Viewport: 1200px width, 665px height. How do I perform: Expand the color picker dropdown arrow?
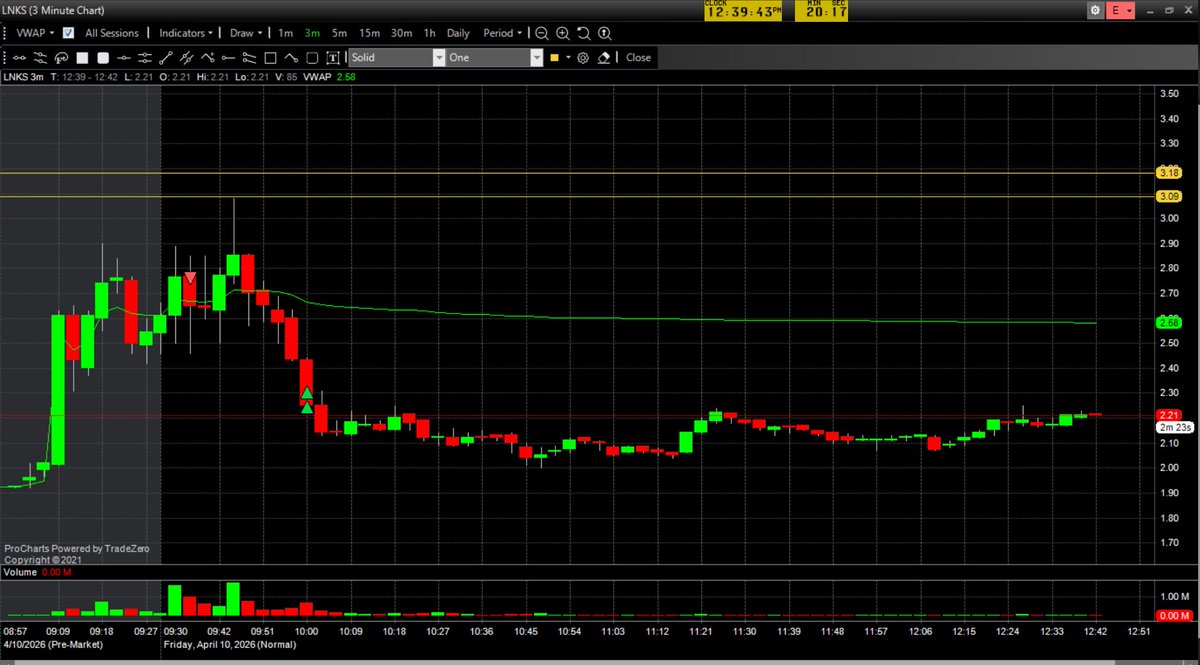coord(568,58)
